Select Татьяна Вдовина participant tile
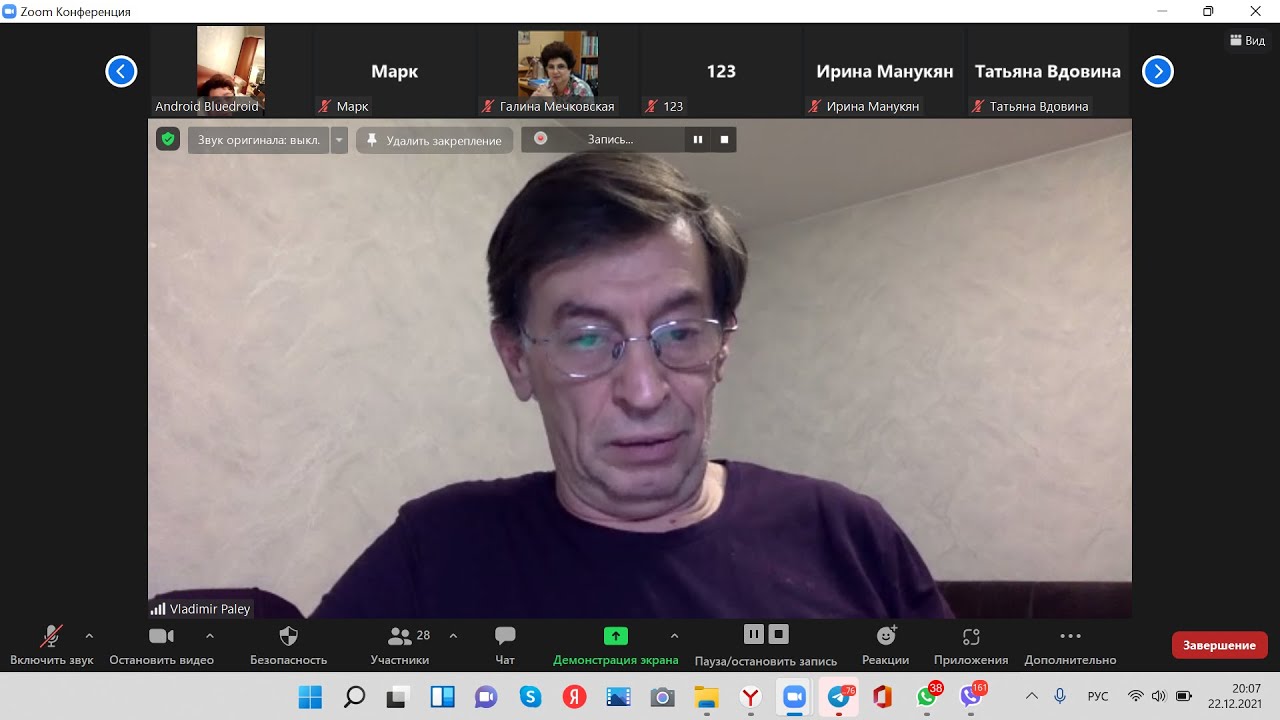This screenshot has height=720, width=1280. 1047,71
